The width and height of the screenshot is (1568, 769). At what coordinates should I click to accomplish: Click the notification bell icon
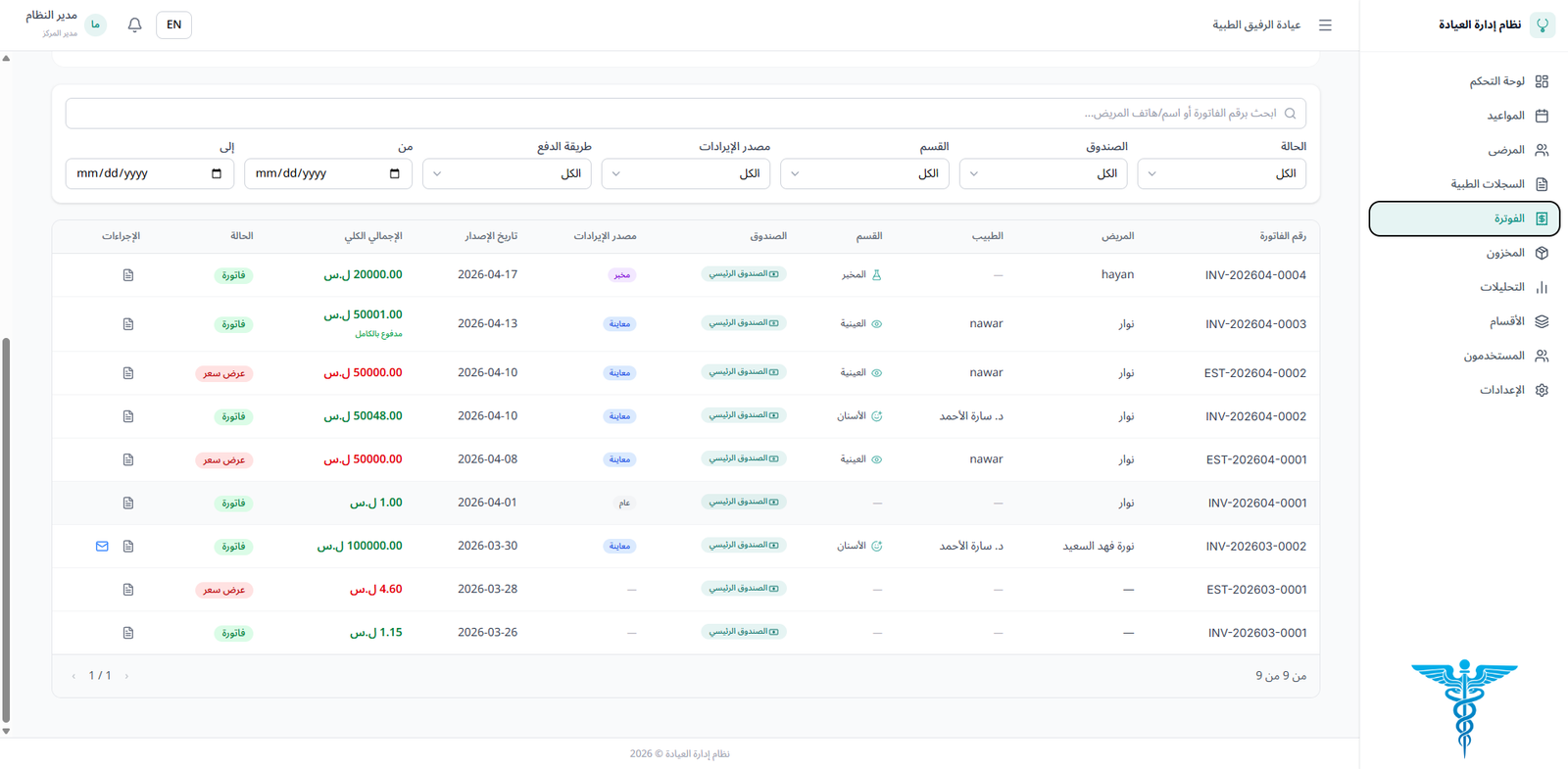point(135,24)
